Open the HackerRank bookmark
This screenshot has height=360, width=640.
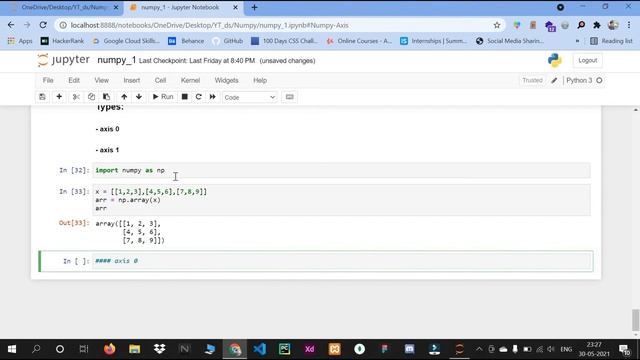point(62,41)
